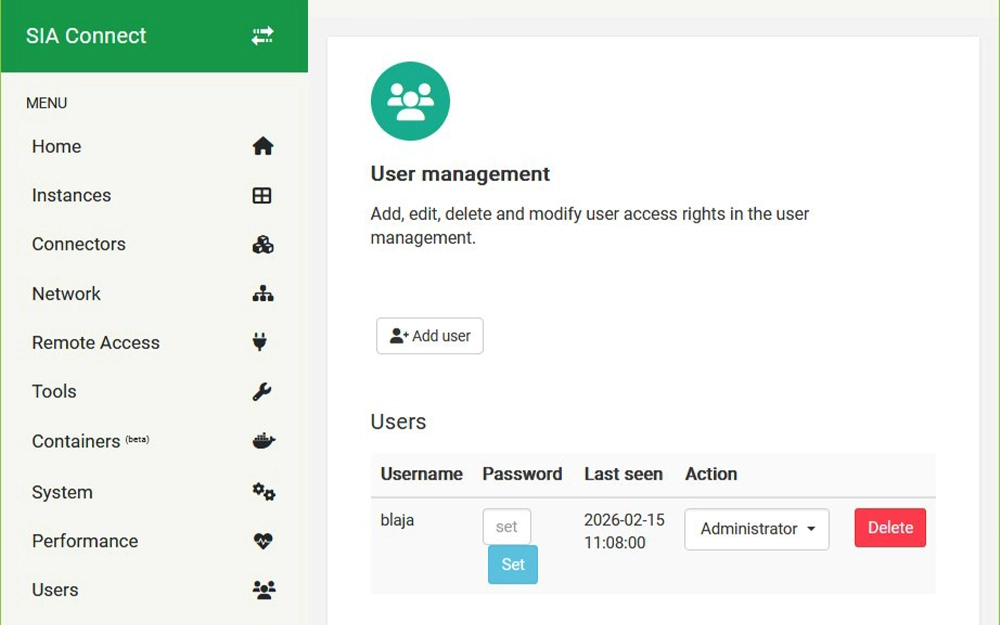1000x625 pixels.
Task: Open the Home menu item
Action: click(x=57, y=146)
